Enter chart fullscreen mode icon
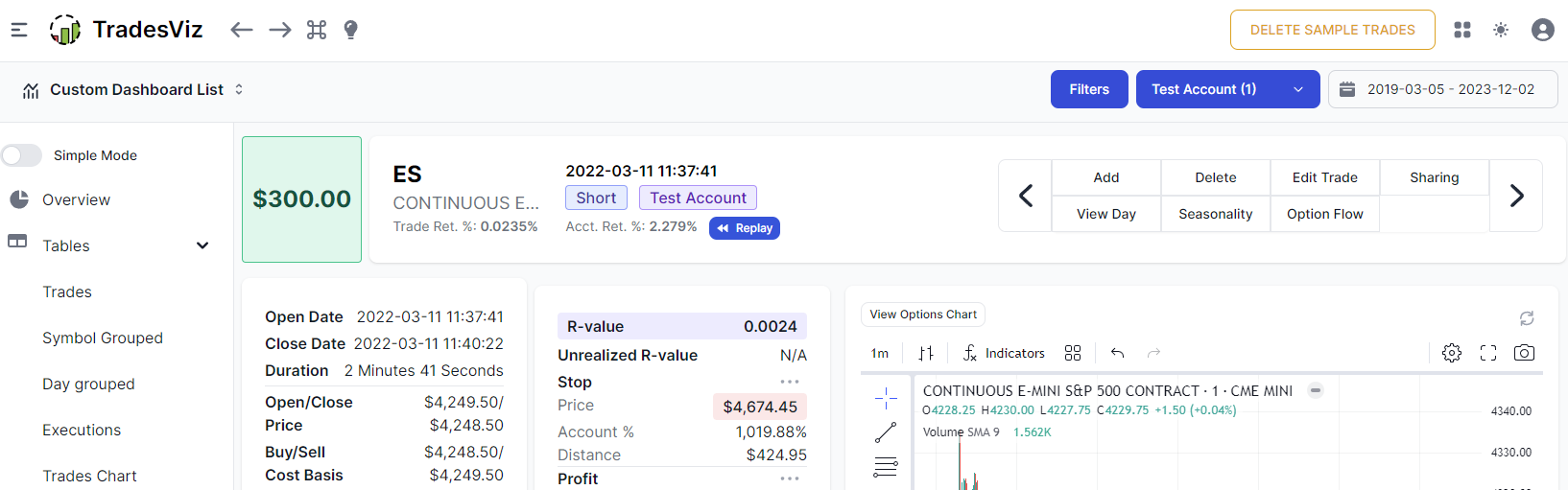1568x490 pixels. point(1488,353)
